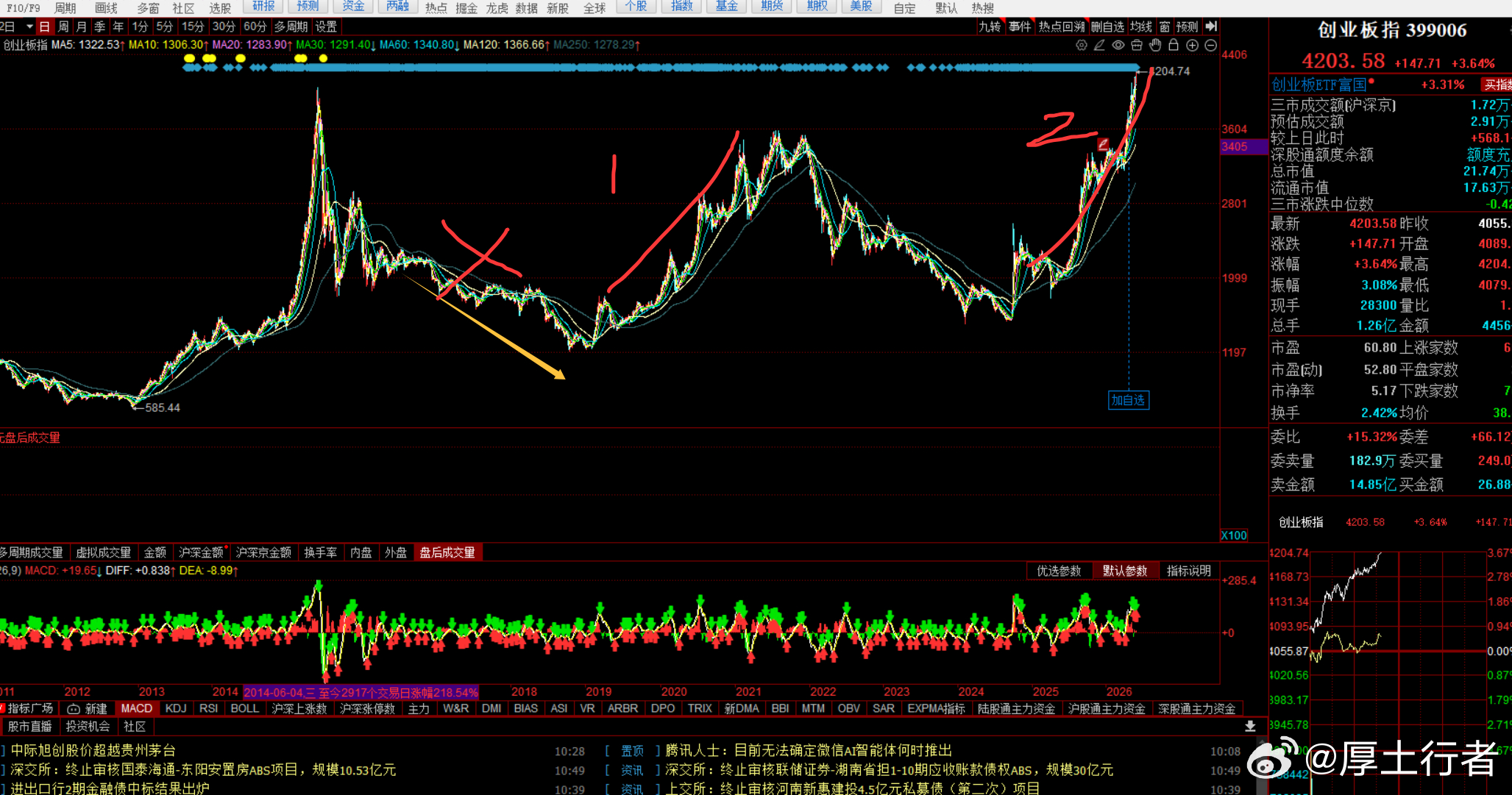Image resolution: width=1512 pixels, height=795 pixels.
Task: Select the drawing pen tool icon
Action: pos(1099,45)
